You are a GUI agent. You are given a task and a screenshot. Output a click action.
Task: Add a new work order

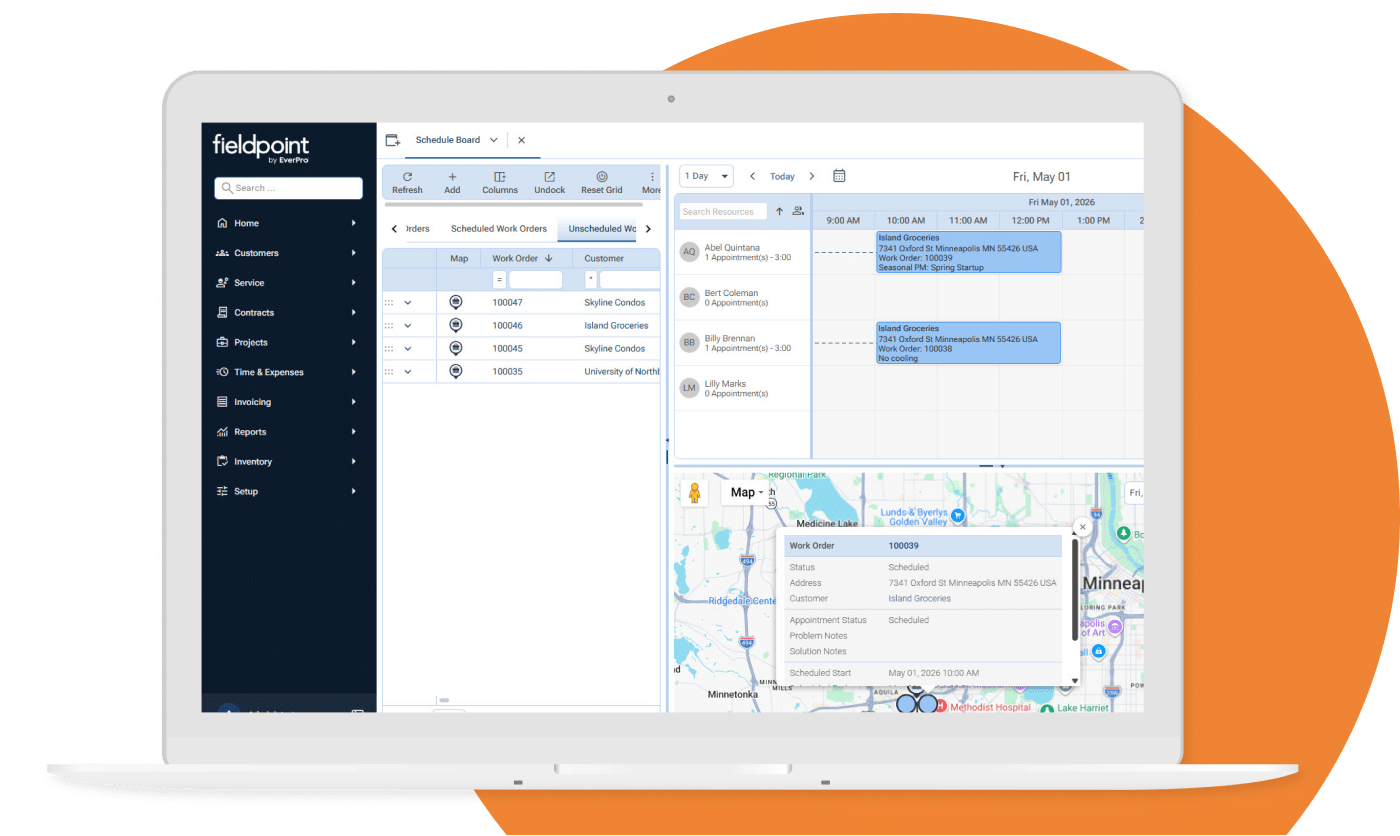click(x=452, y=183)
